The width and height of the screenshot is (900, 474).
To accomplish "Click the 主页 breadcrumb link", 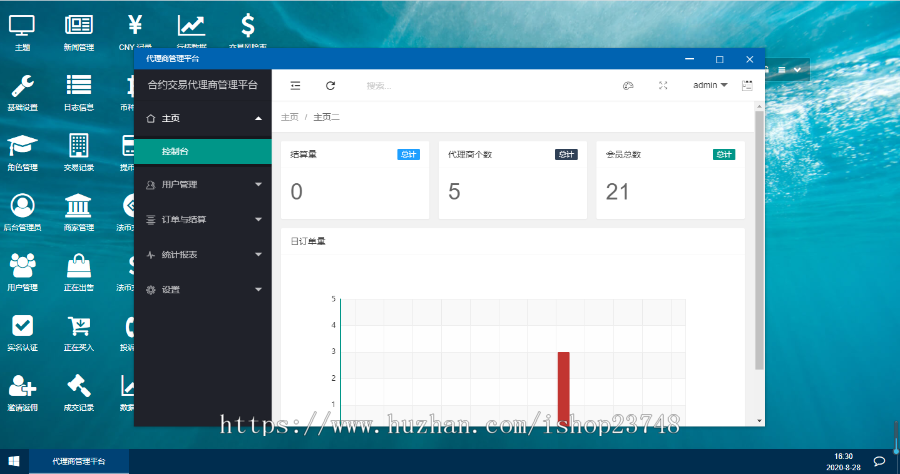I will 289,117.
